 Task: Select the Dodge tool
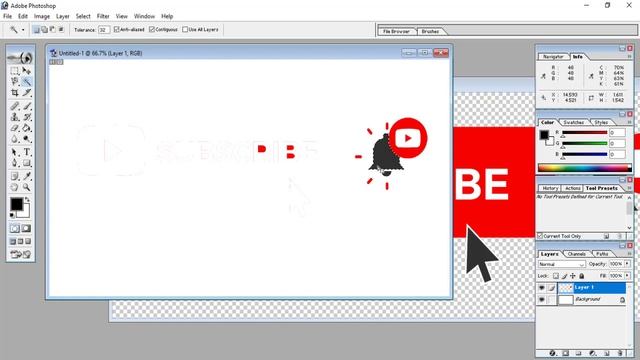pyautogui.click(x=27, y=139)
